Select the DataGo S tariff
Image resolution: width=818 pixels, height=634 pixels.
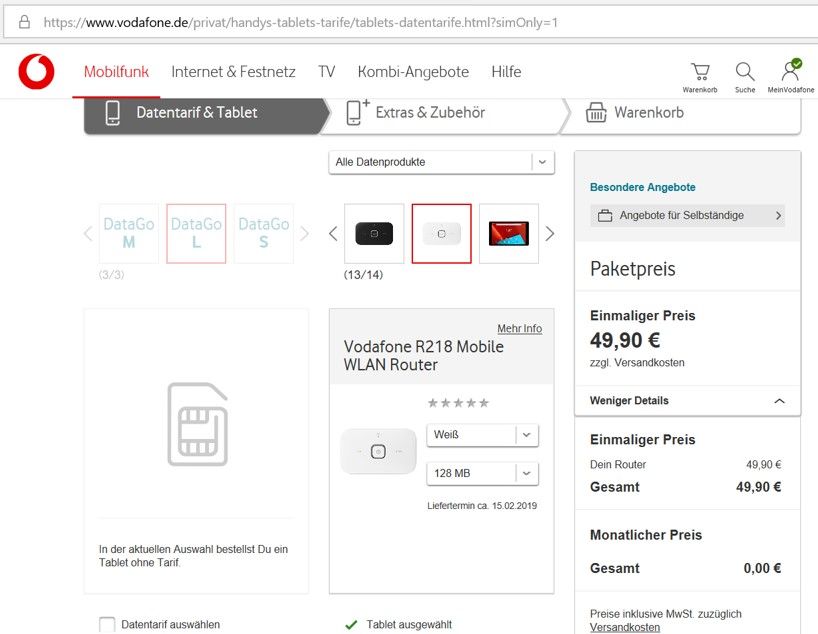(x=263, y=233)
